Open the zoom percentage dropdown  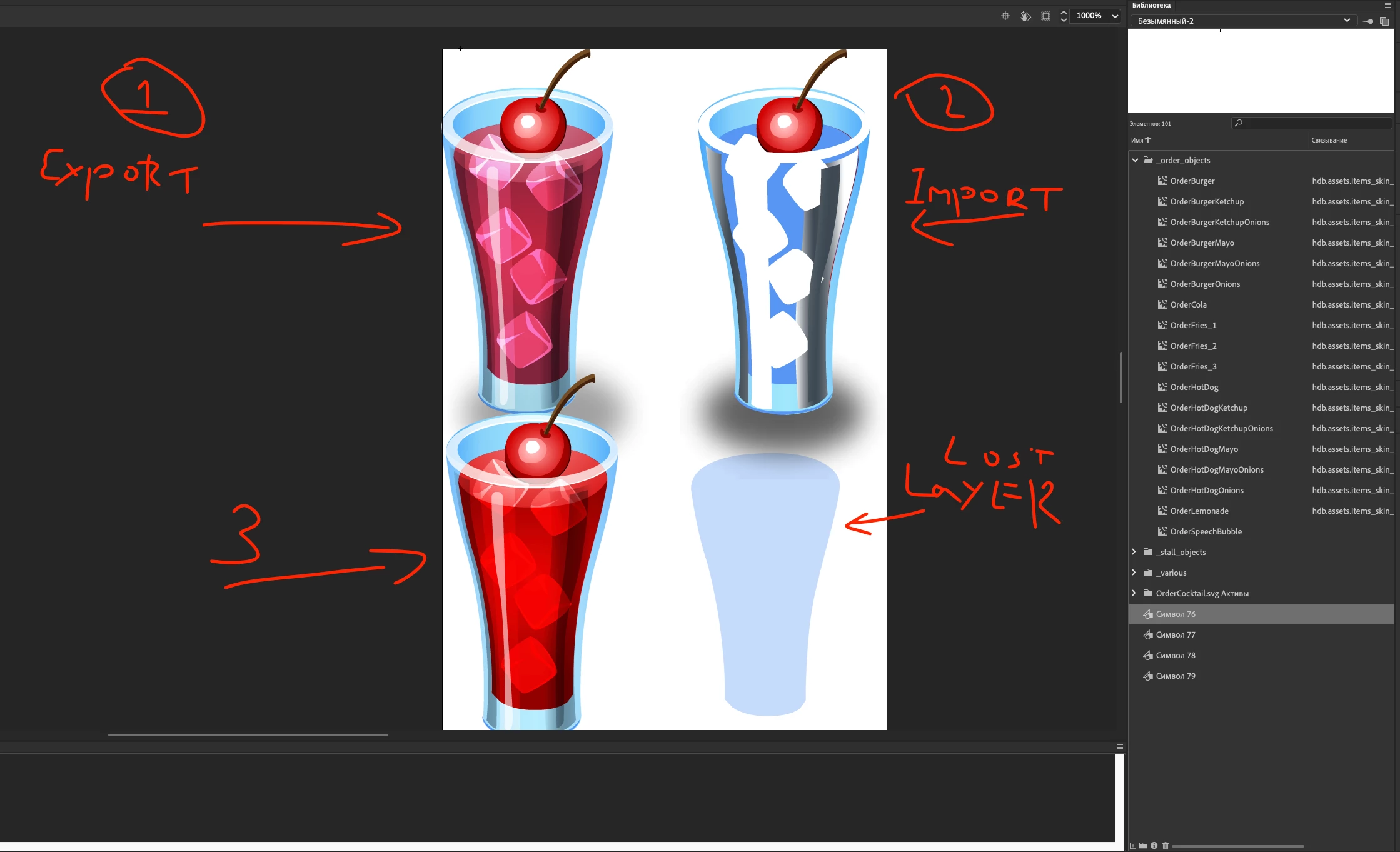pos(1115,16)
